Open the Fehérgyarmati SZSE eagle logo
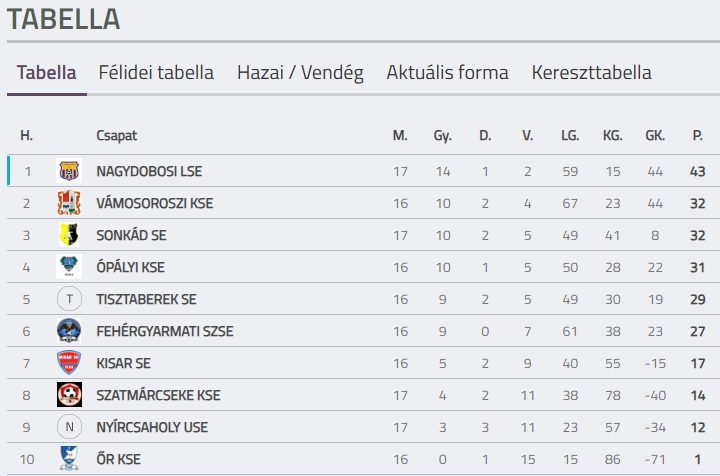 (69, 331)
